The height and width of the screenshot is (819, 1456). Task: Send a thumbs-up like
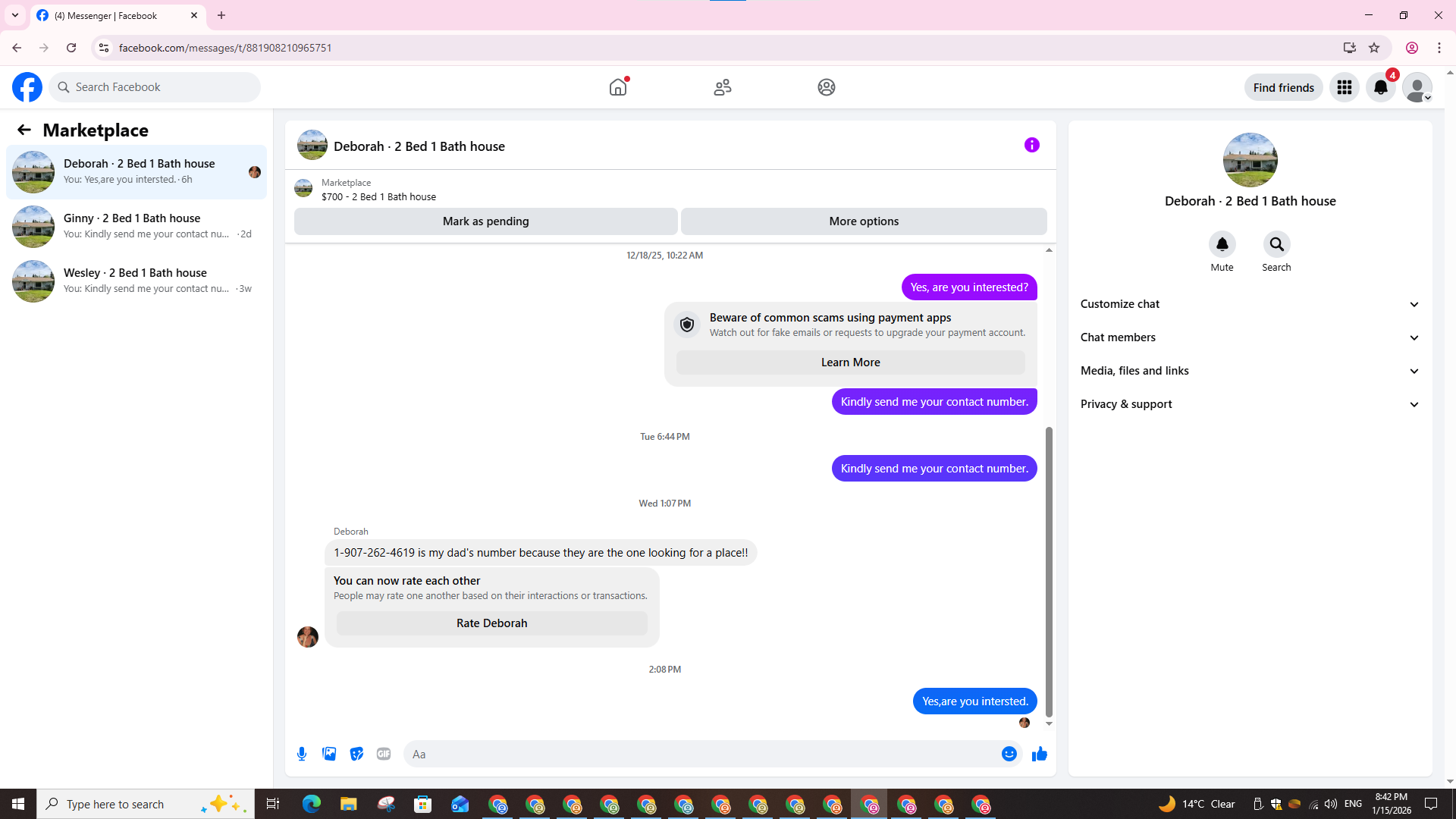1039,754
